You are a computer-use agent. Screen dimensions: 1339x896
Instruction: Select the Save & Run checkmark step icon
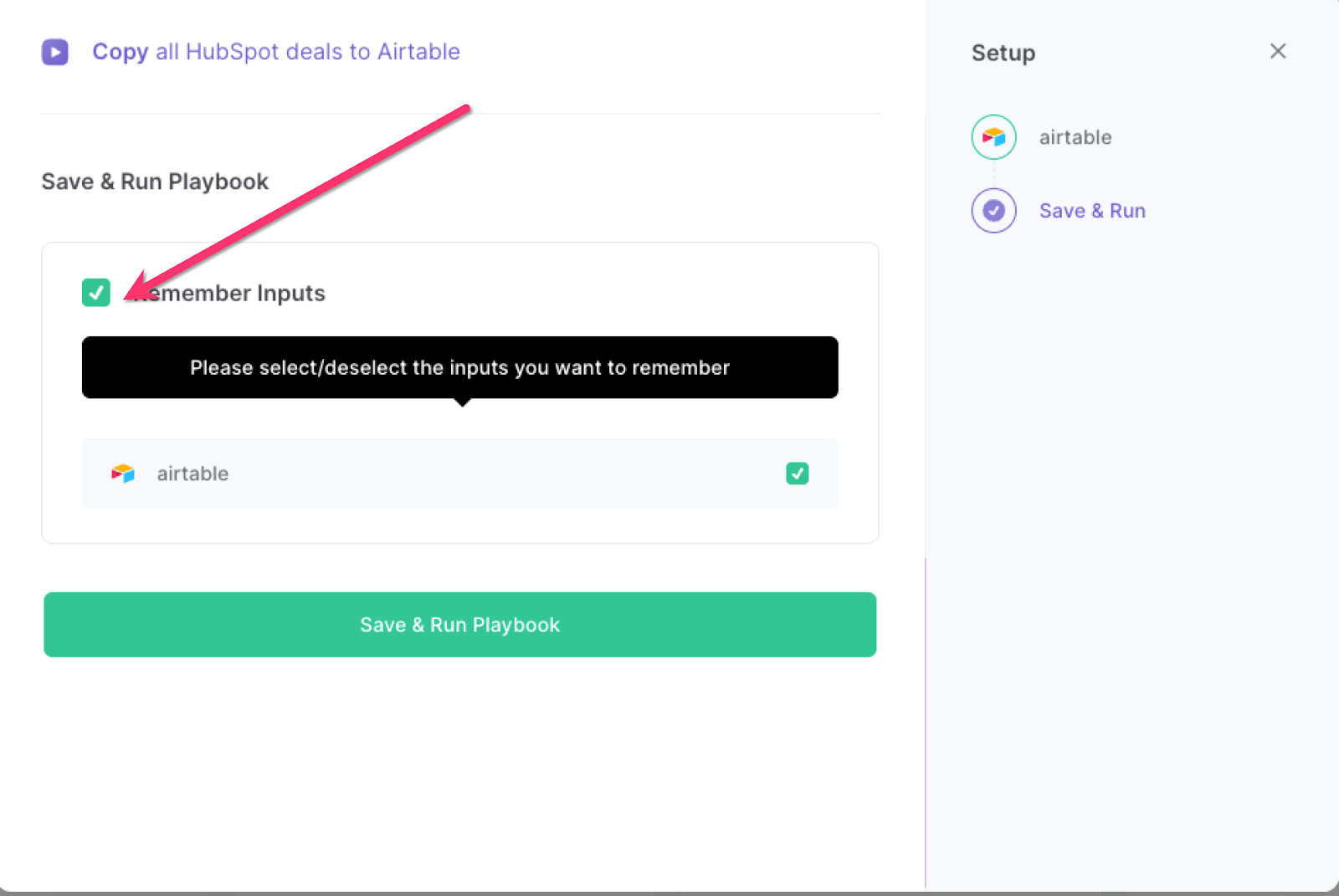coord(994,211)
